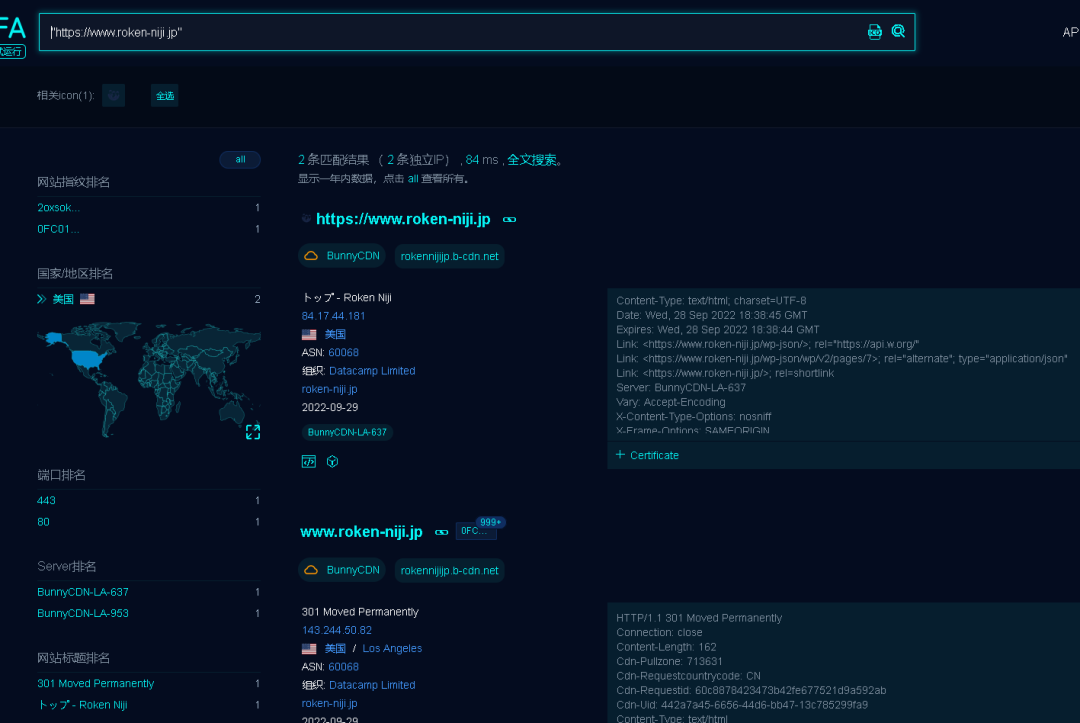Filter by fingerprint 0FC01...
1080x723 pixels.
pos(59,229)
